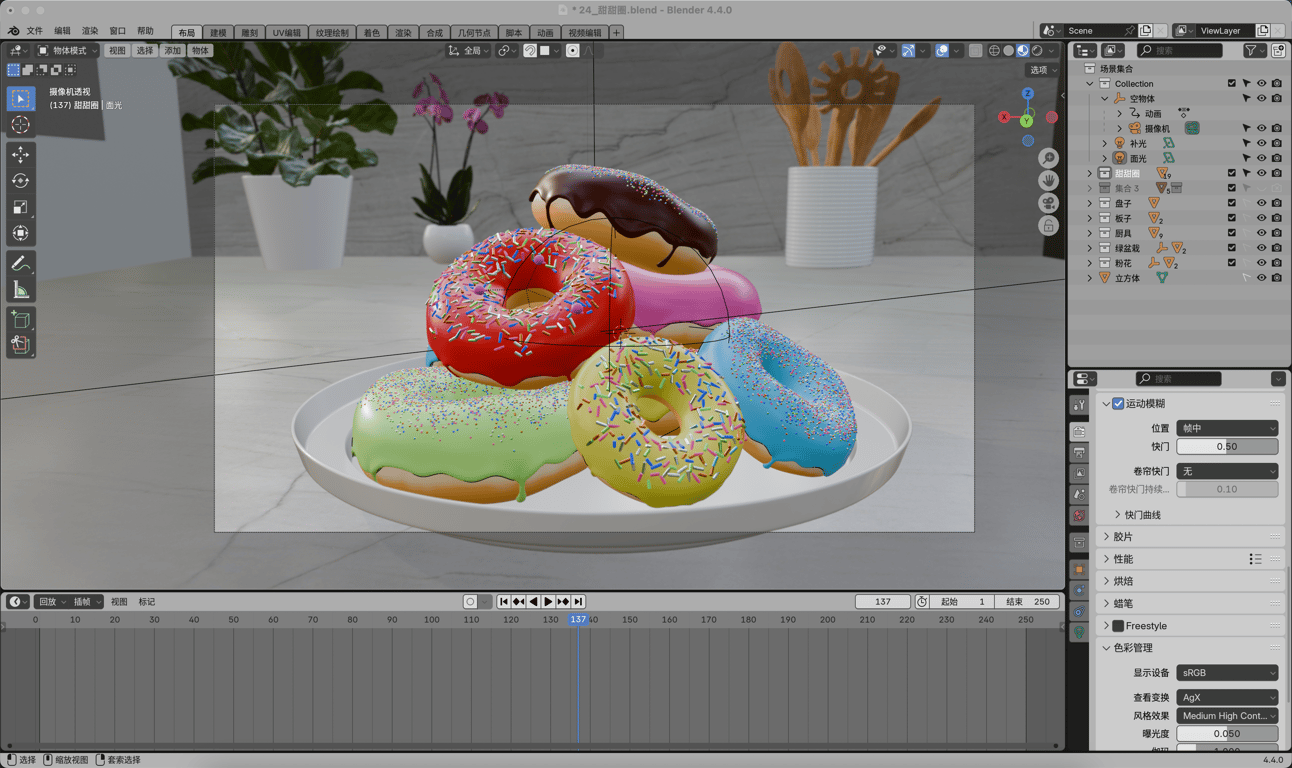1292x768 pixels.
Task: Hide the 甜甜圈 collection with eye icon
Action: coord(1261,173)
